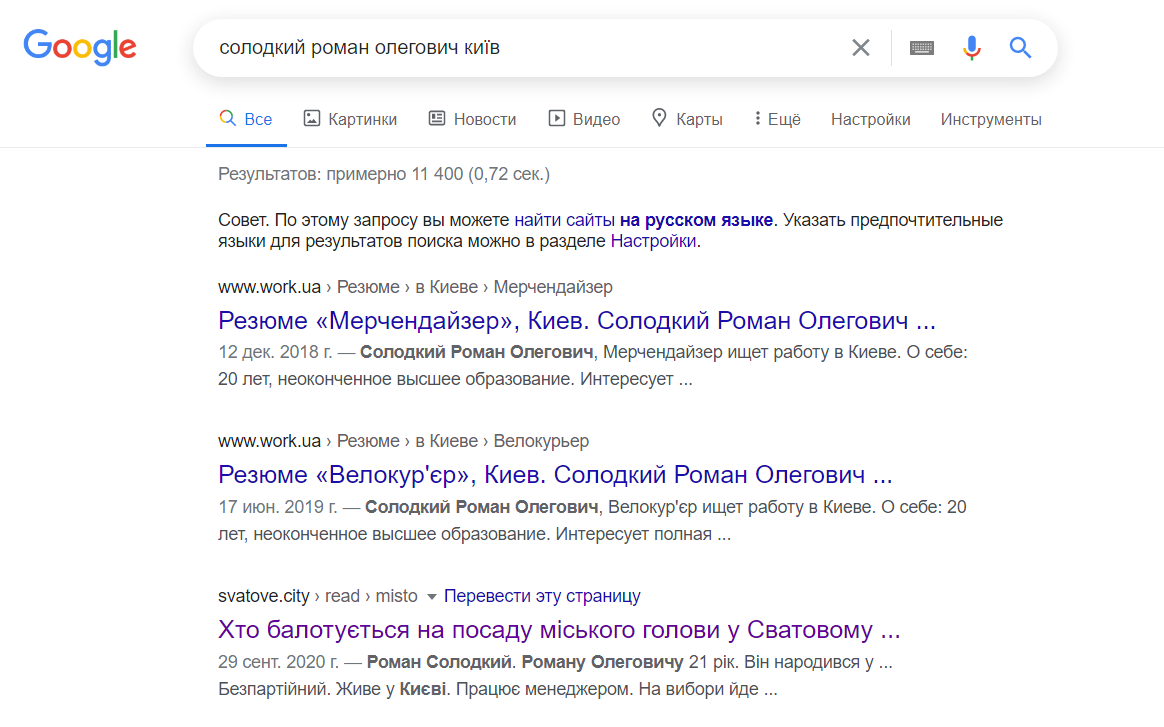Open the Резюме «Велокур'єр» result

point(555,475)
